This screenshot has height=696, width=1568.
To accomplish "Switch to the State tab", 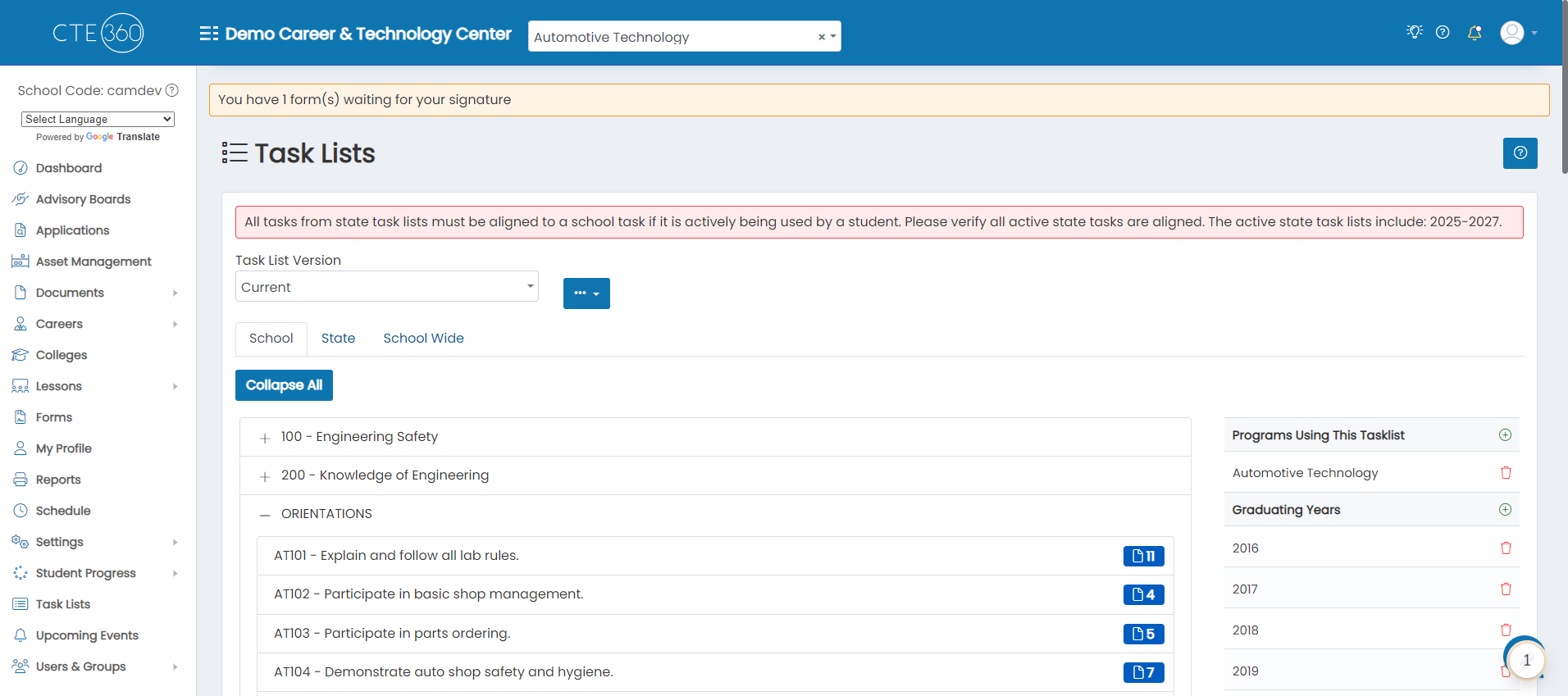I will coord(338,339).
